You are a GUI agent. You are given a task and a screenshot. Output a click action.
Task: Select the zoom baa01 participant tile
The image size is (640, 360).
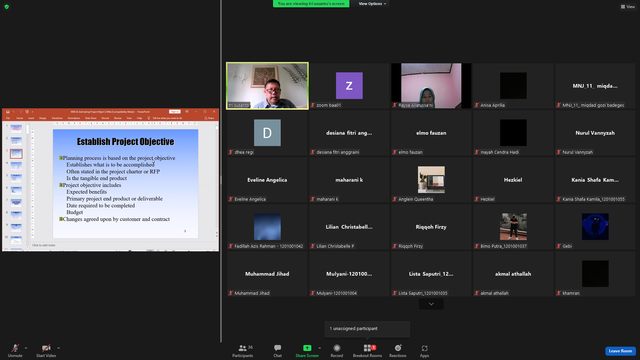point(349,86)
